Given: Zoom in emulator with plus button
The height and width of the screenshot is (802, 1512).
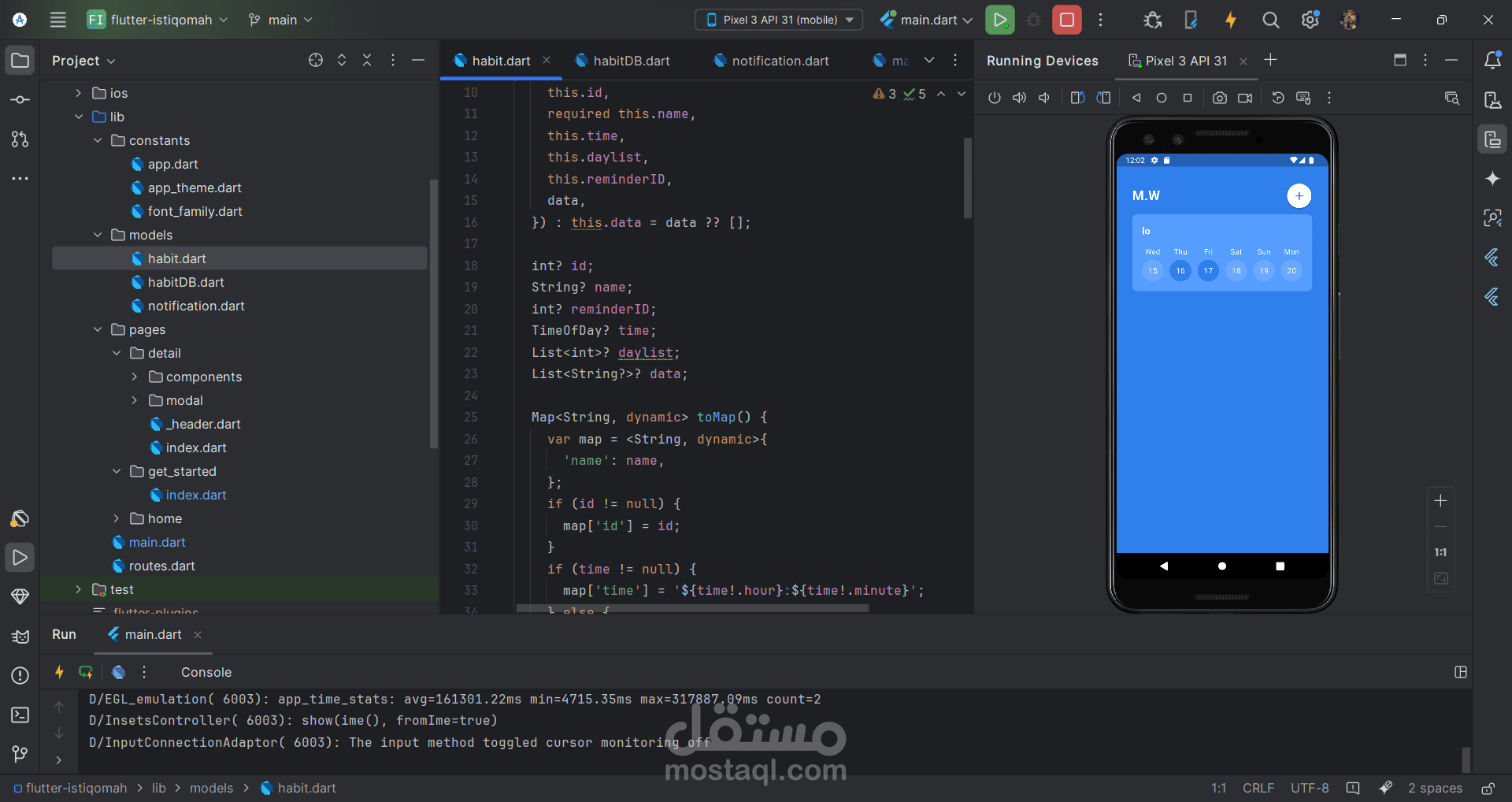Looking at the screenshot, I should (x=1440, y=501).
